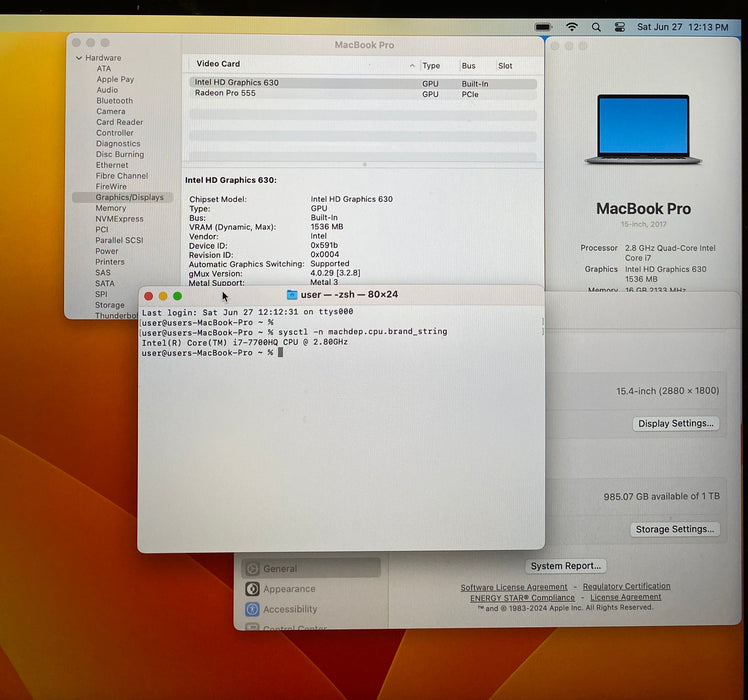Sort by the Slot column header
Viewport: 748px width, 700px height.
click(505, 66)
